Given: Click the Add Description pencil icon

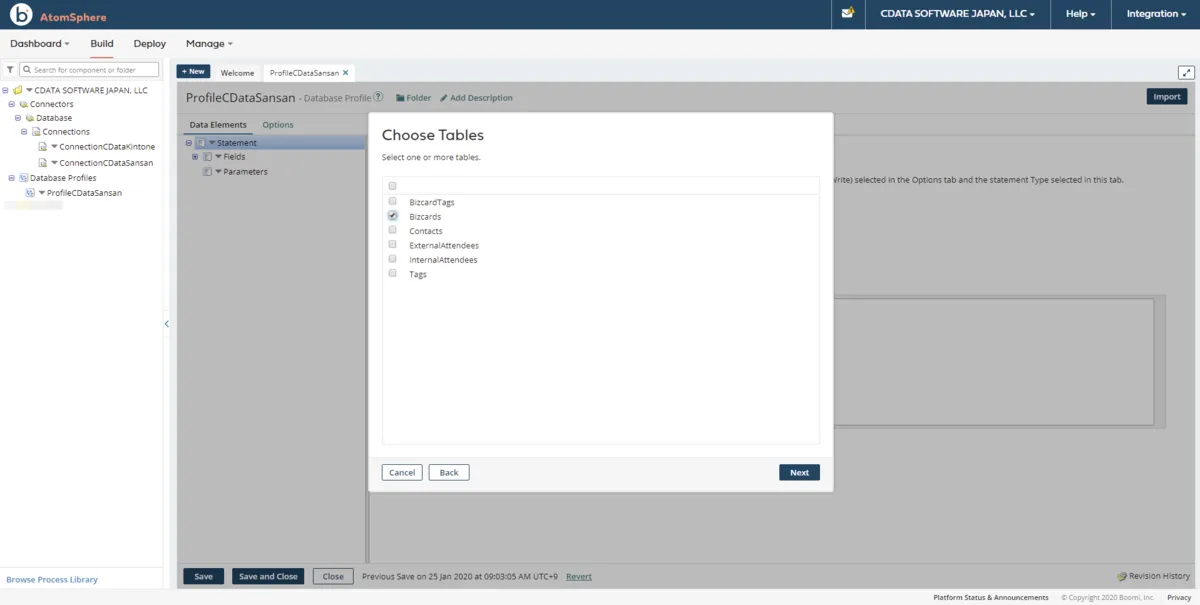Looking at the screenshot, I should click(x=444, y=98).
